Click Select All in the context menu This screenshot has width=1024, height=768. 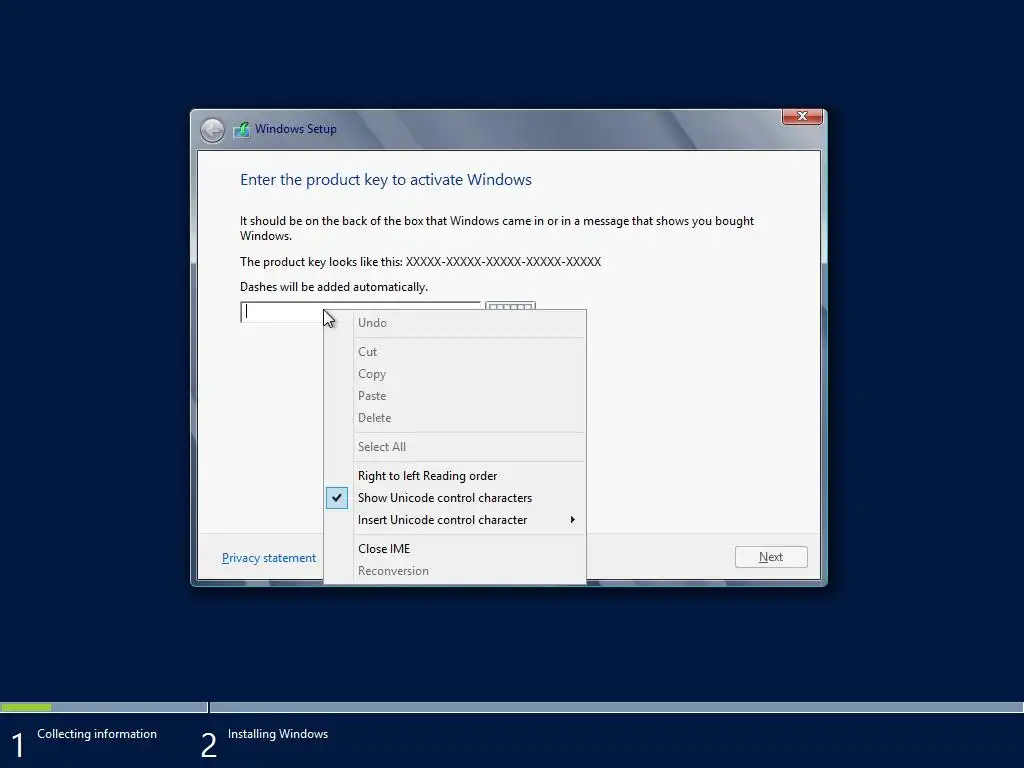click(x=455, y=447)
